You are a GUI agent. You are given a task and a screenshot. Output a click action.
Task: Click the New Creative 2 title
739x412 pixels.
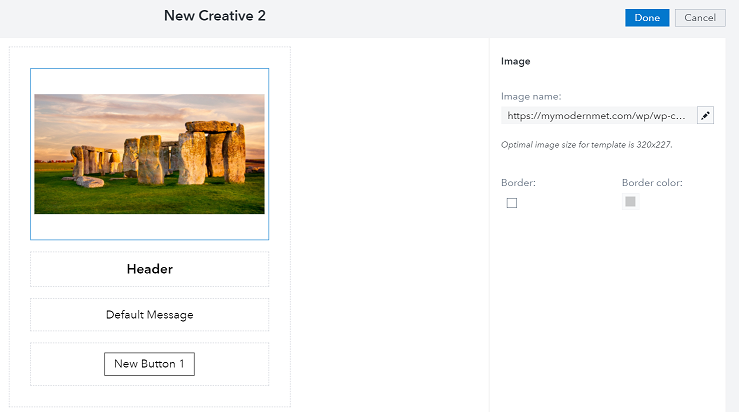[215, 16]
